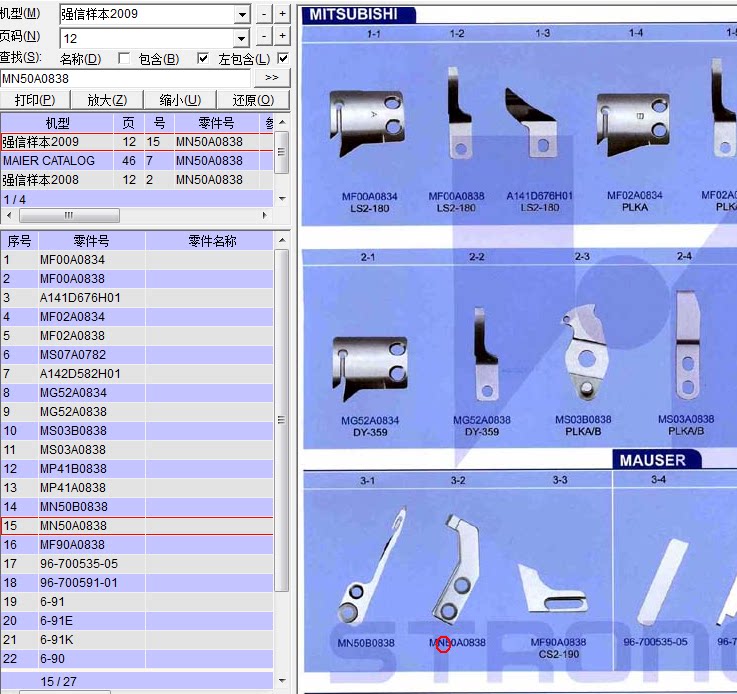
Task: Select part row 12 MP41B0838
Action: coord(137,469)
